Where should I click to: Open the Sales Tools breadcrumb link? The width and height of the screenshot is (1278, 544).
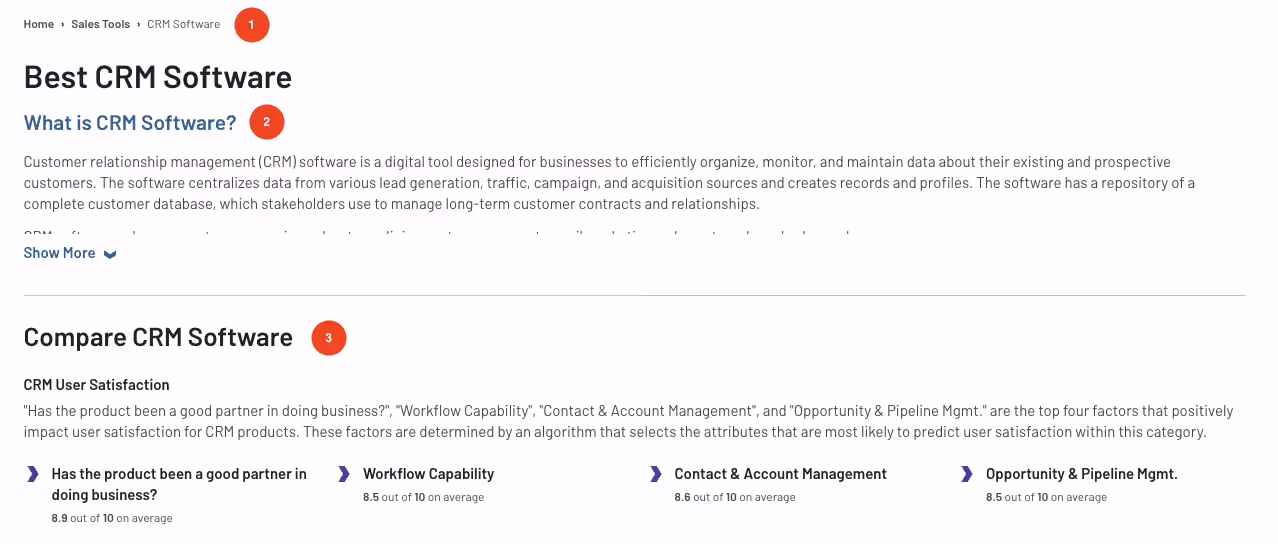pyautogui.click(x=100, y=24)
